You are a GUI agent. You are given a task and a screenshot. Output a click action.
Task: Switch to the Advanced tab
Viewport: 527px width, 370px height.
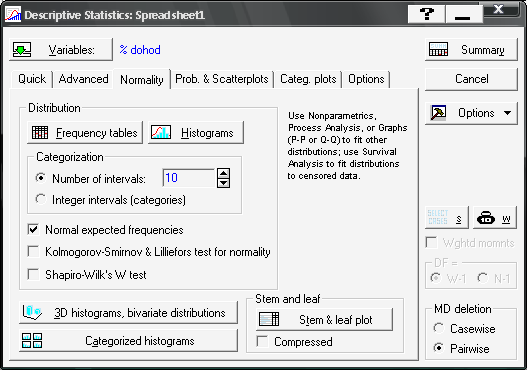pyautogui.click(x=83, y=79)
